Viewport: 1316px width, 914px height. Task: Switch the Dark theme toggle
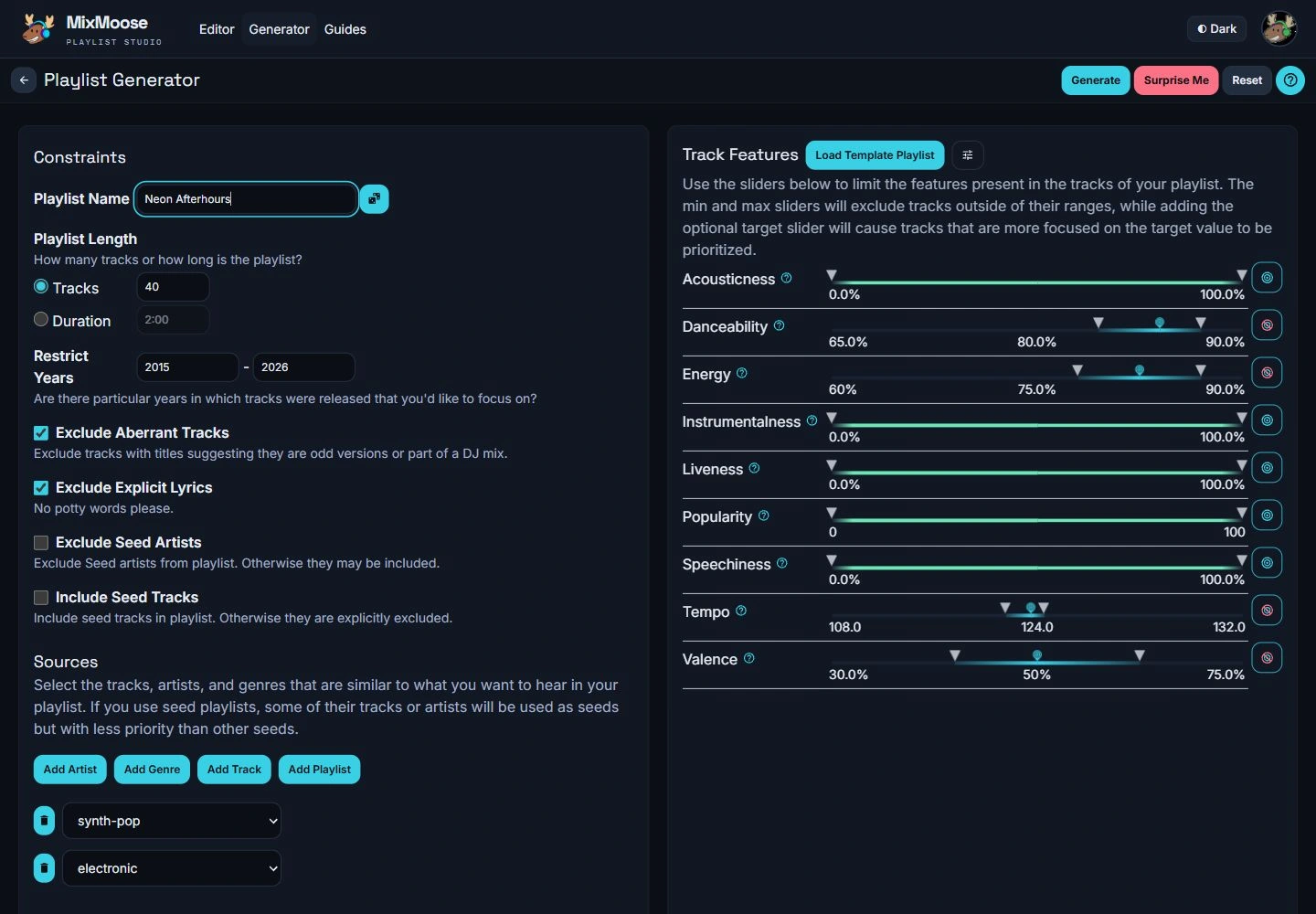(1216, 29)
